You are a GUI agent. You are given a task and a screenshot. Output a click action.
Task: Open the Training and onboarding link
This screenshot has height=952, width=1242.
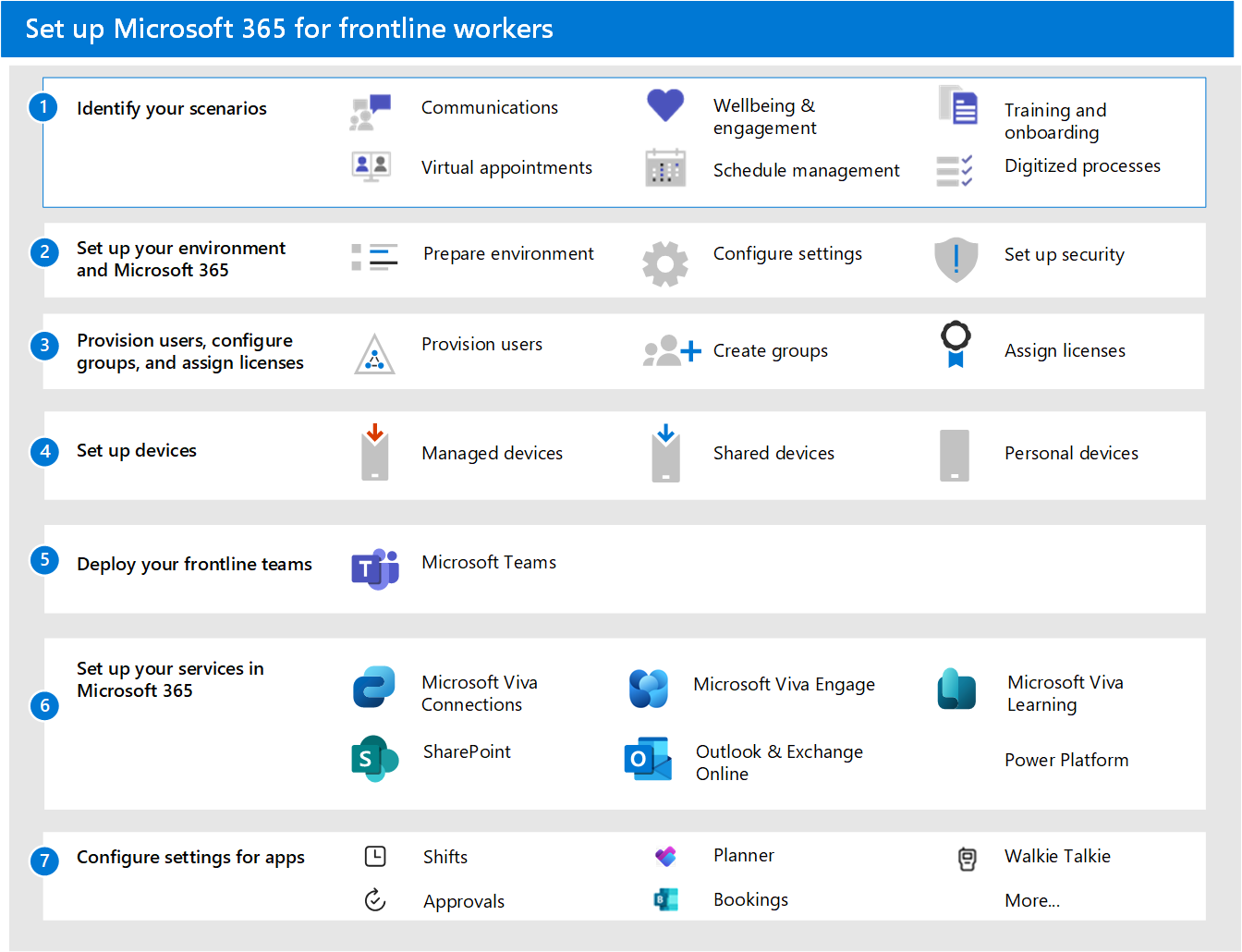[x=1055, y=121]
